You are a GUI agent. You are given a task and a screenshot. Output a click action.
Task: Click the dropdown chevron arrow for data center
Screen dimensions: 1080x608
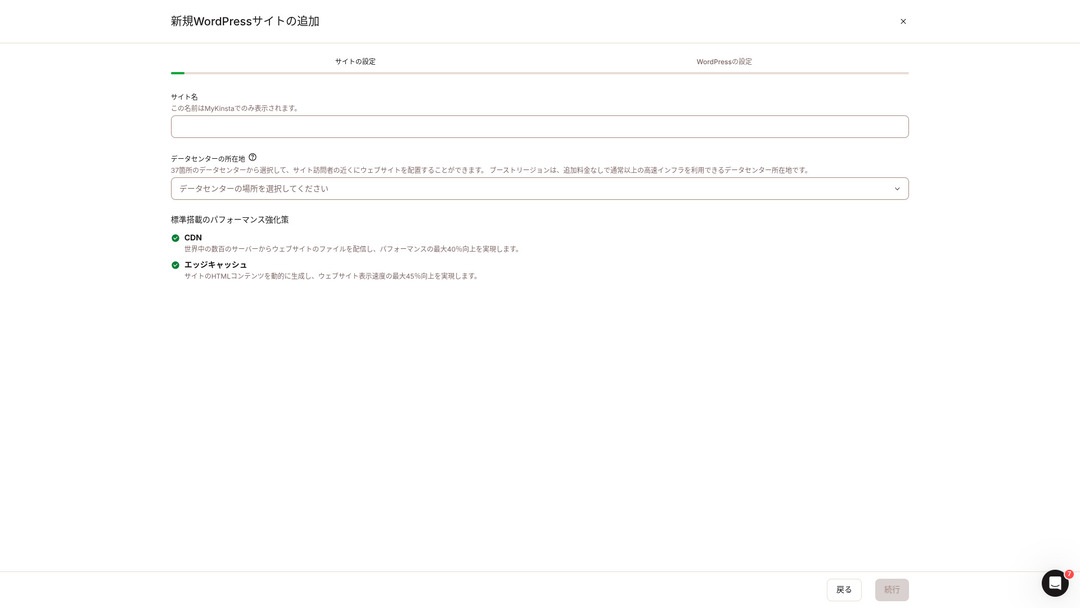point(897,189)
